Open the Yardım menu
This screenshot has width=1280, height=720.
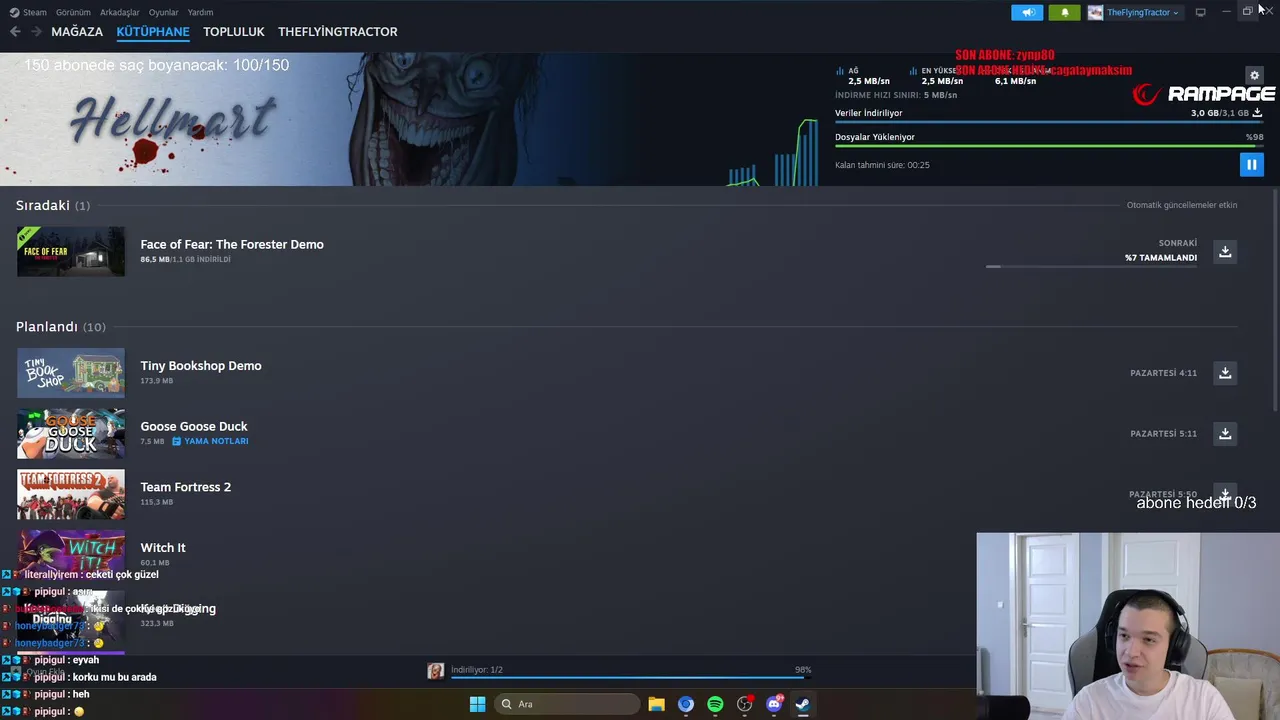click(x=200, y=12)
